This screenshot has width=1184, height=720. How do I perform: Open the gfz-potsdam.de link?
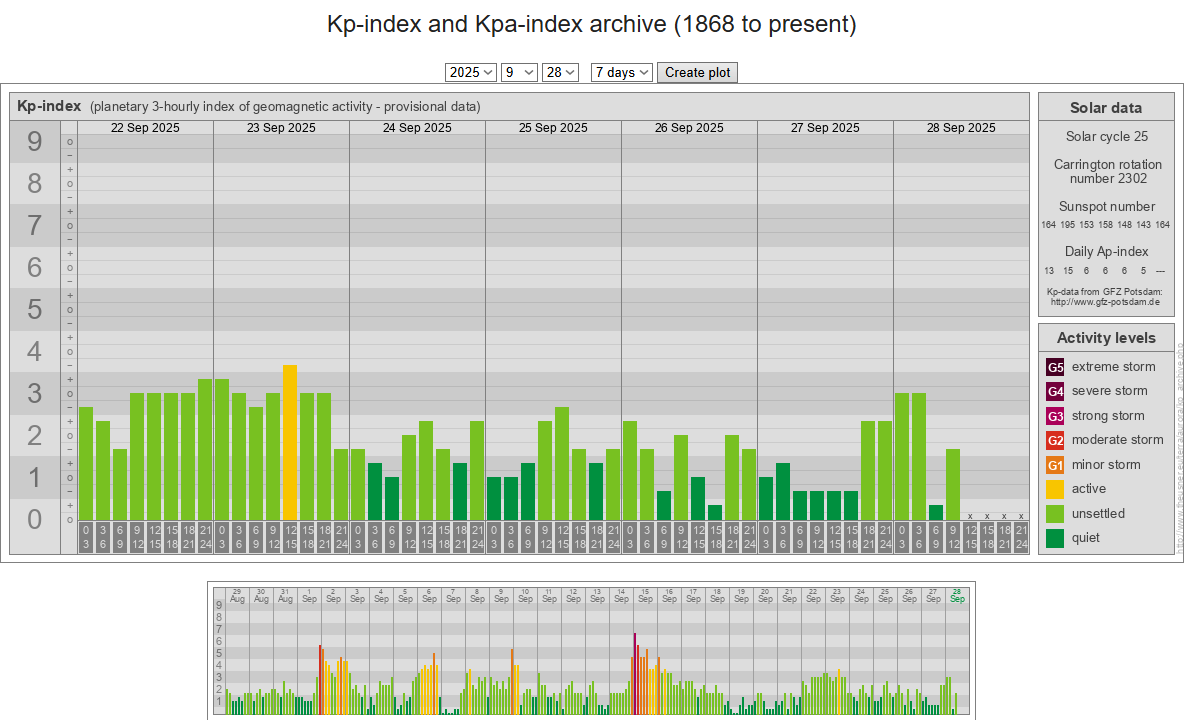[1105, 301]
